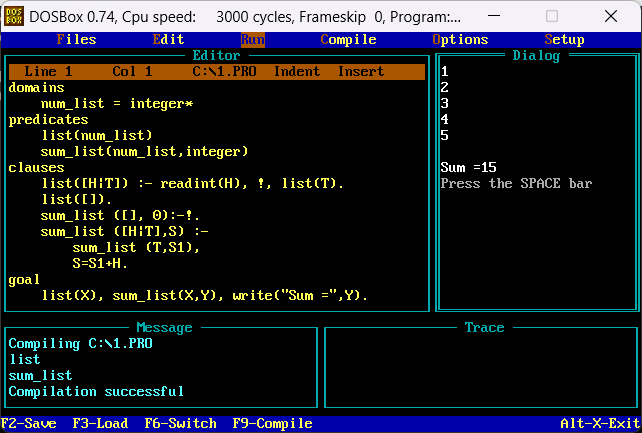This screenshot has height=433, width=642.
Task: Click number 3 in Dialog output
Action: coord(445,104)
